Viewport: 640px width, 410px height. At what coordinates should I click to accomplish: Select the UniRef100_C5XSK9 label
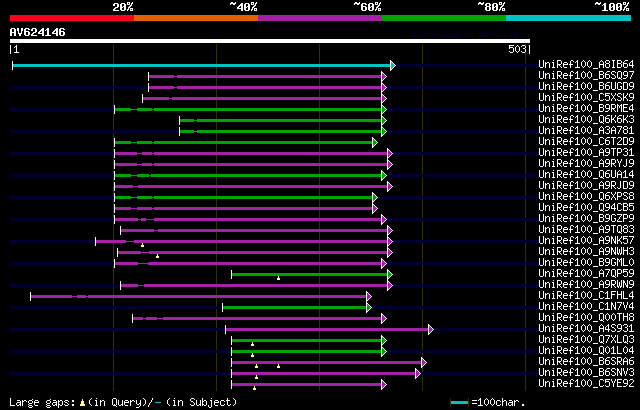pos(586,98)
